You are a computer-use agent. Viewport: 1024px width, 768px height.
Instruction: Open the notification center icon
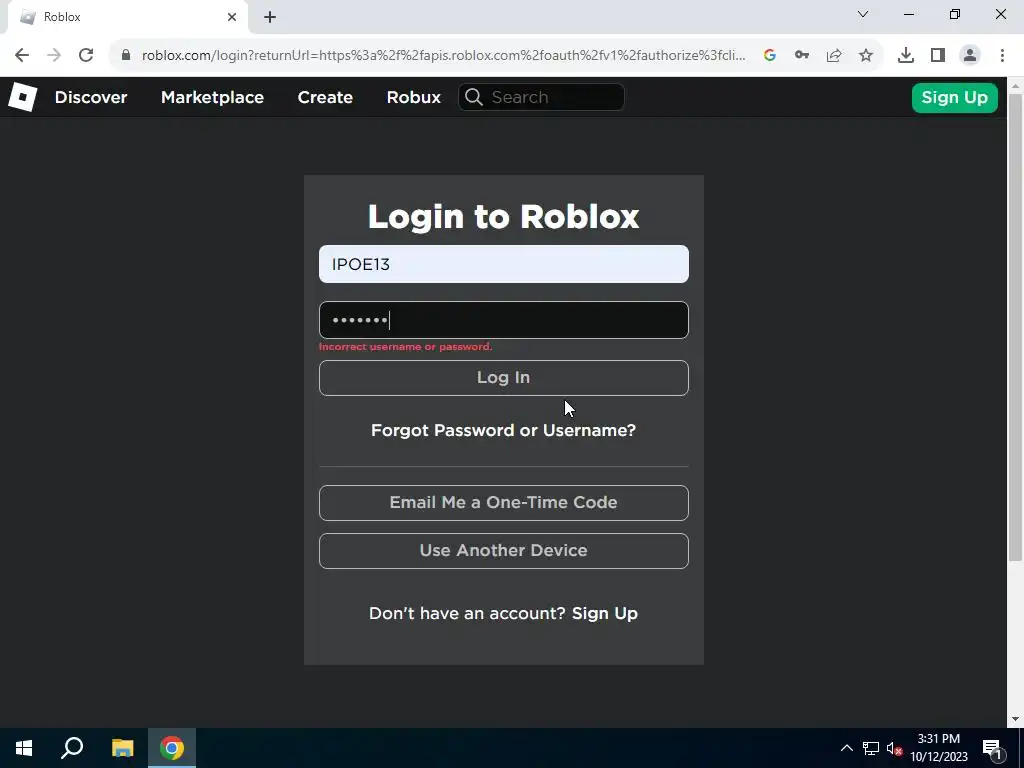(992, 748)
